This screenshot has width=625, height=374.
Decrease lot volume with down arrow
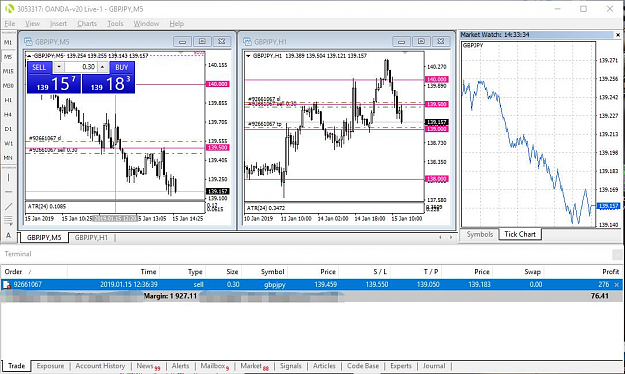click(59, 67)
